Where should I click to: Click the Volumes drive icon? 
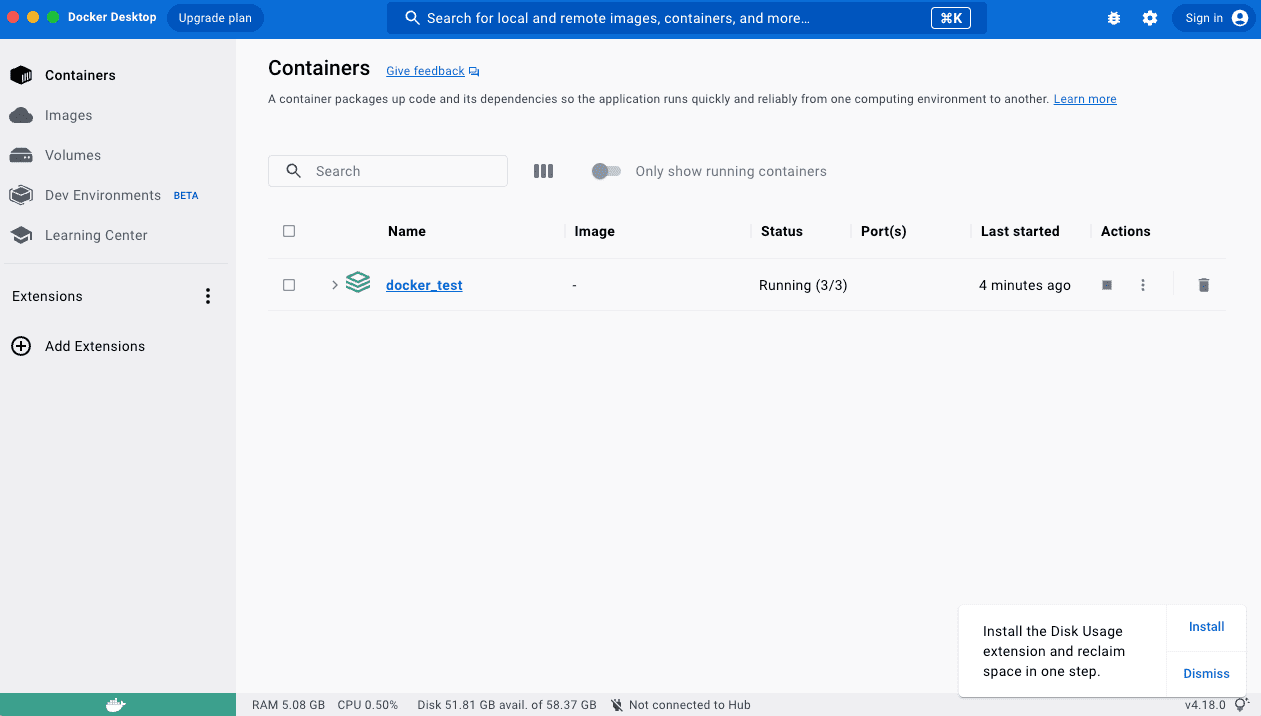[21, 155]
